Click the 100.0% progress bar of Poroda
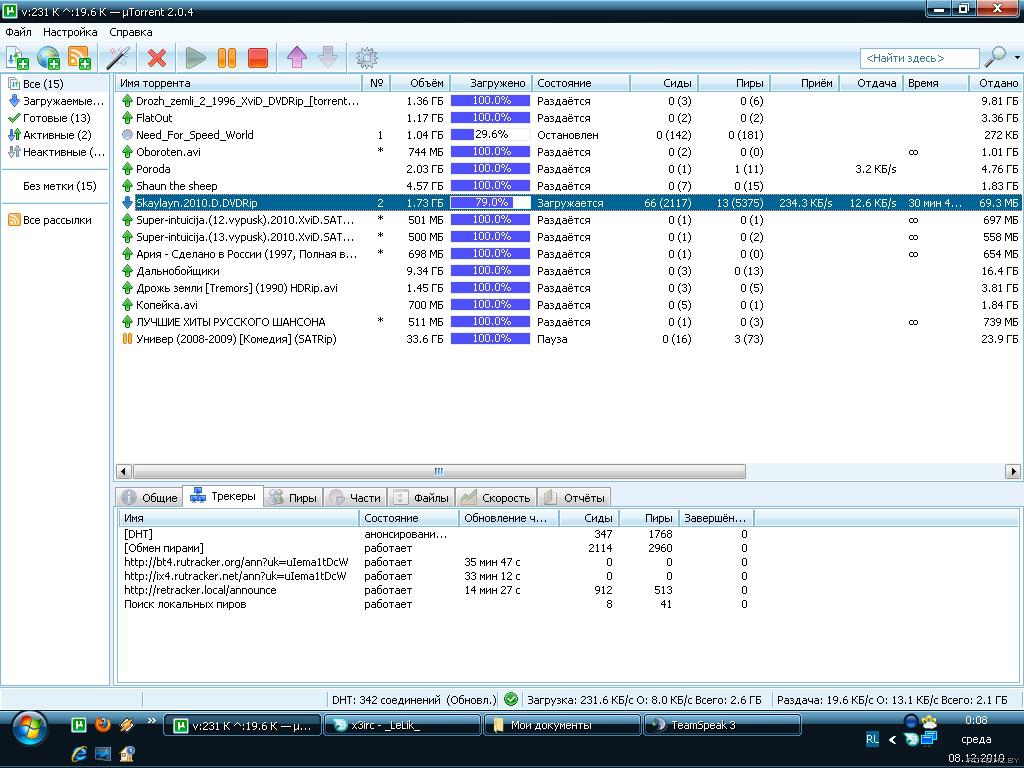This screenshot has width=1024, height=768. [x=490, y=168]
